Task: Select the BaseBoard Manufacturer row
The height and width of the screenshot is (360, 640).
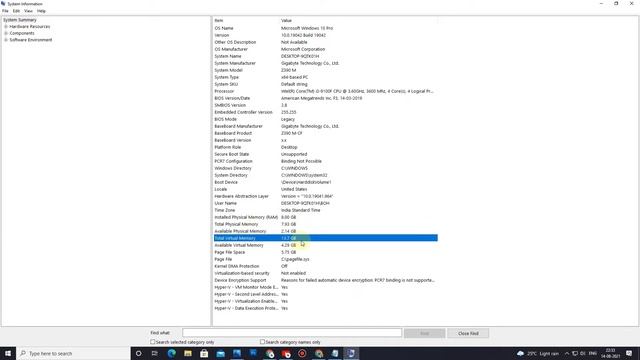Action: point(325,126)
